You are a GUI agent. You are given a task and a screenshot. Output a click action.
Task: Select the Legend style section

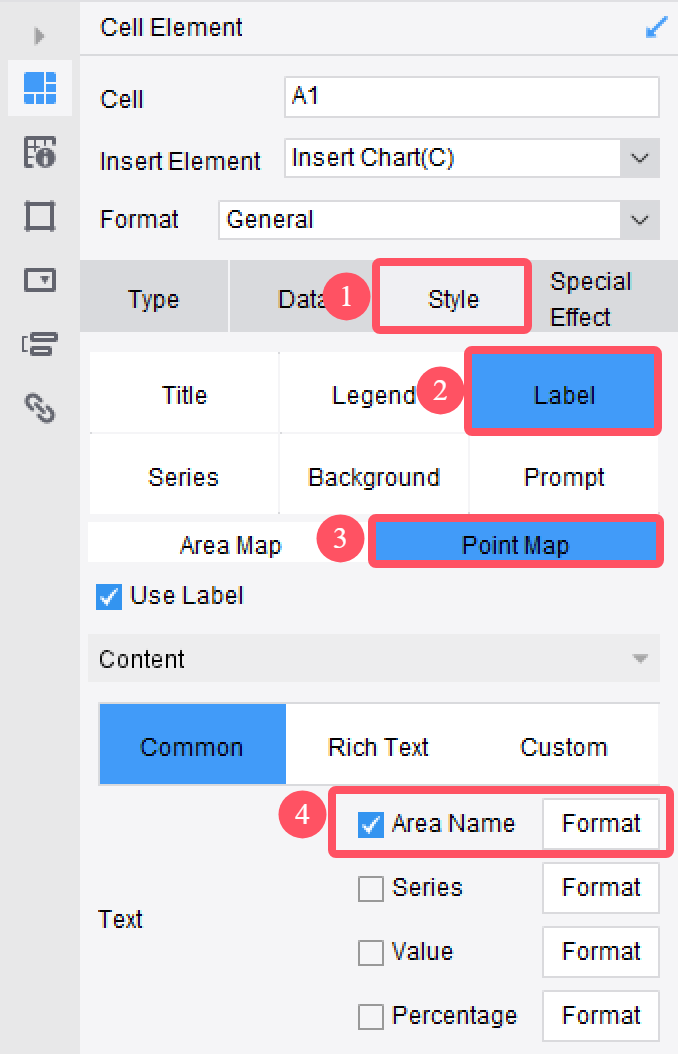pyautogui.click(x=374, y=395)
